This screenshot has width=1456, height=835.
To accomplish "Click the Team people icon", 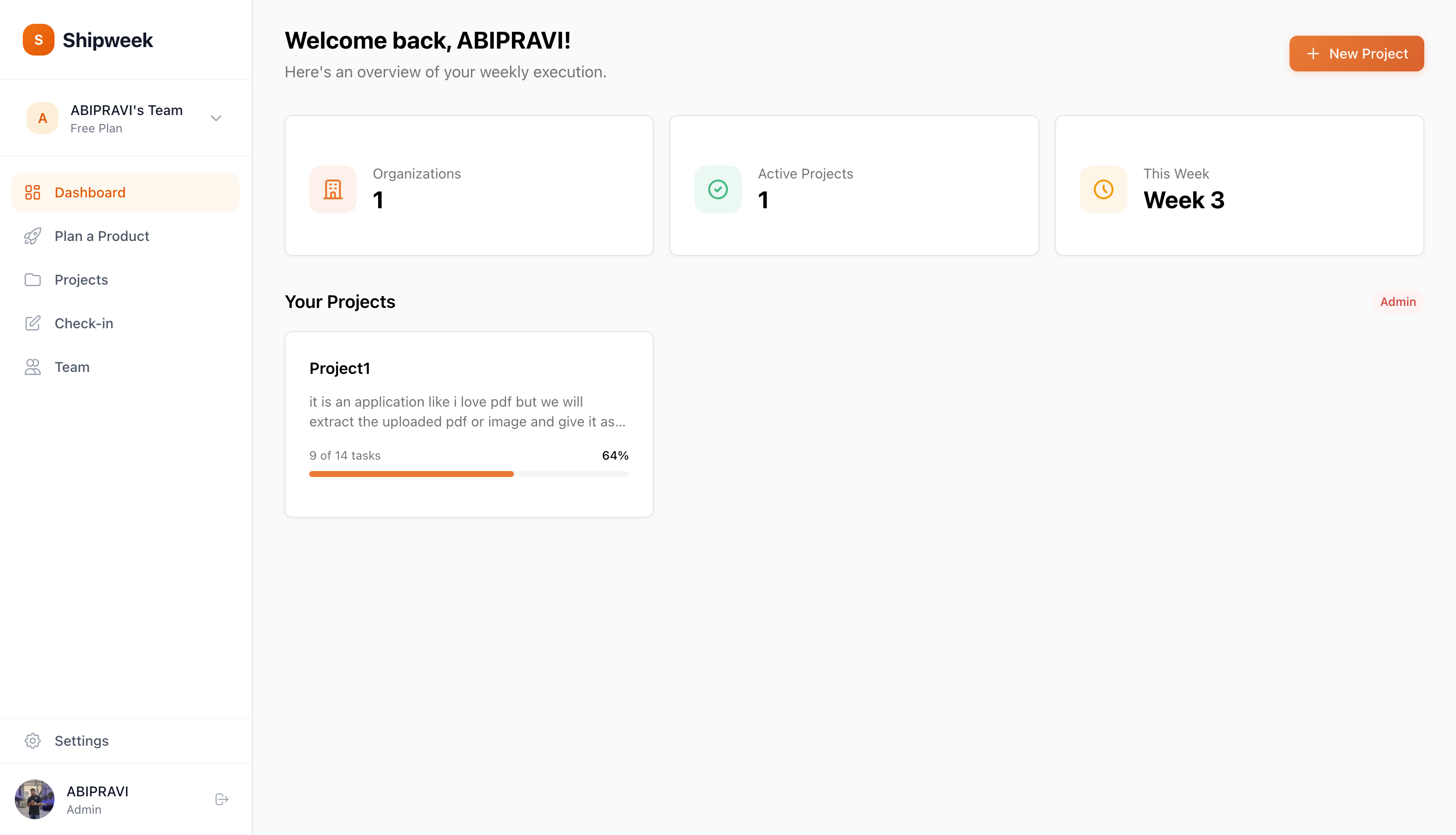I will click(x=33, y=366).
